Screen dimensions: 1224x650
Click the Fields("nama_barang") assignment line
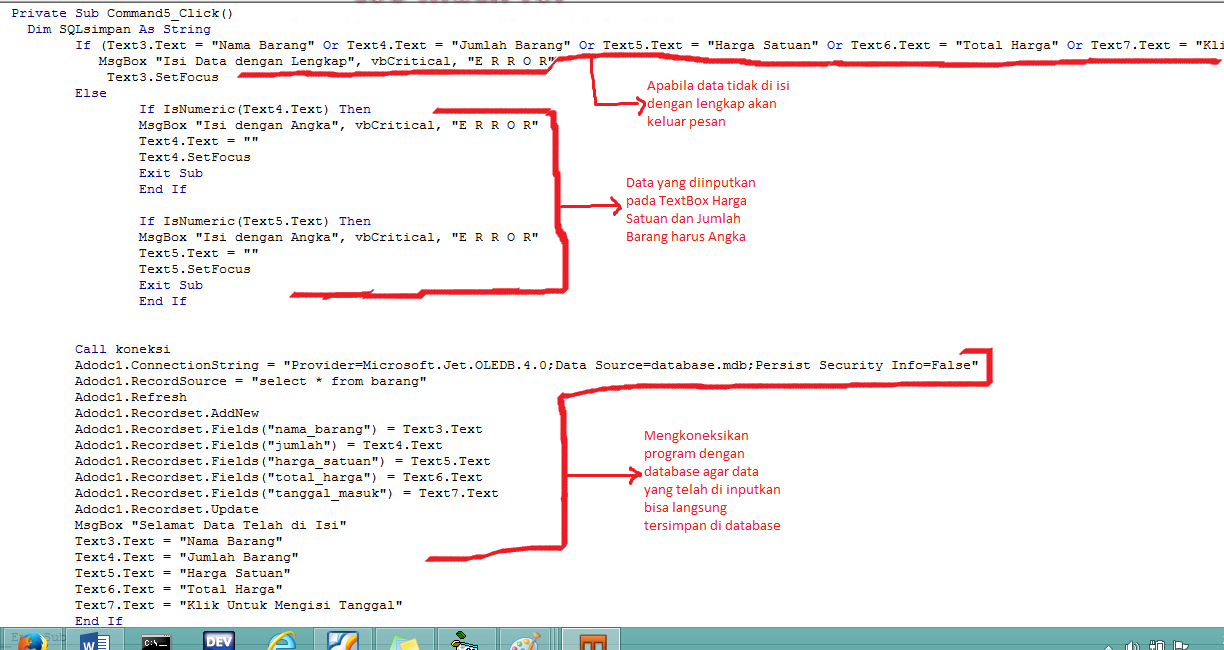coord(279,429)
